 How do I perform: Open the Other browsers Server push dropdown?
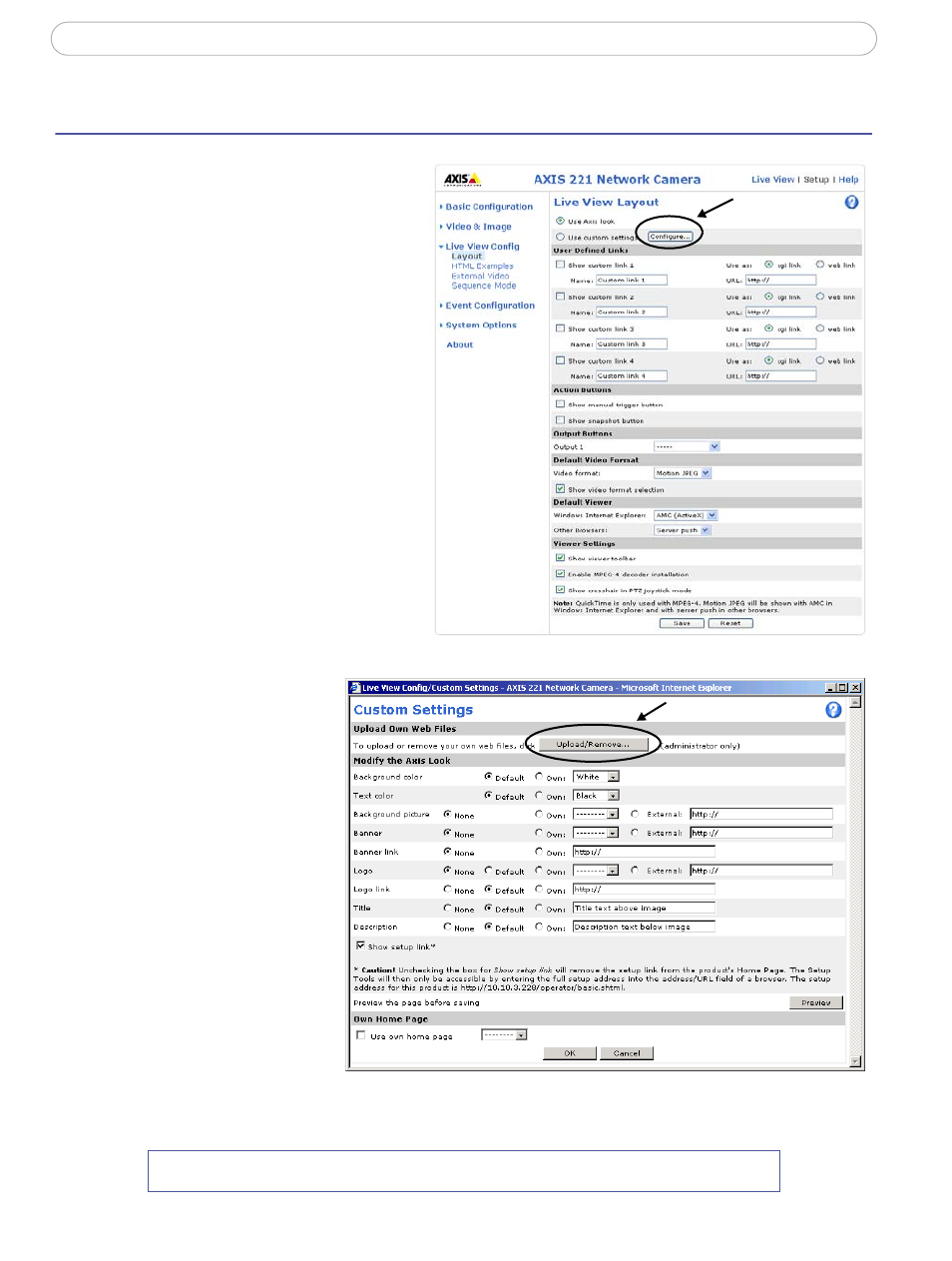(683, 530)
